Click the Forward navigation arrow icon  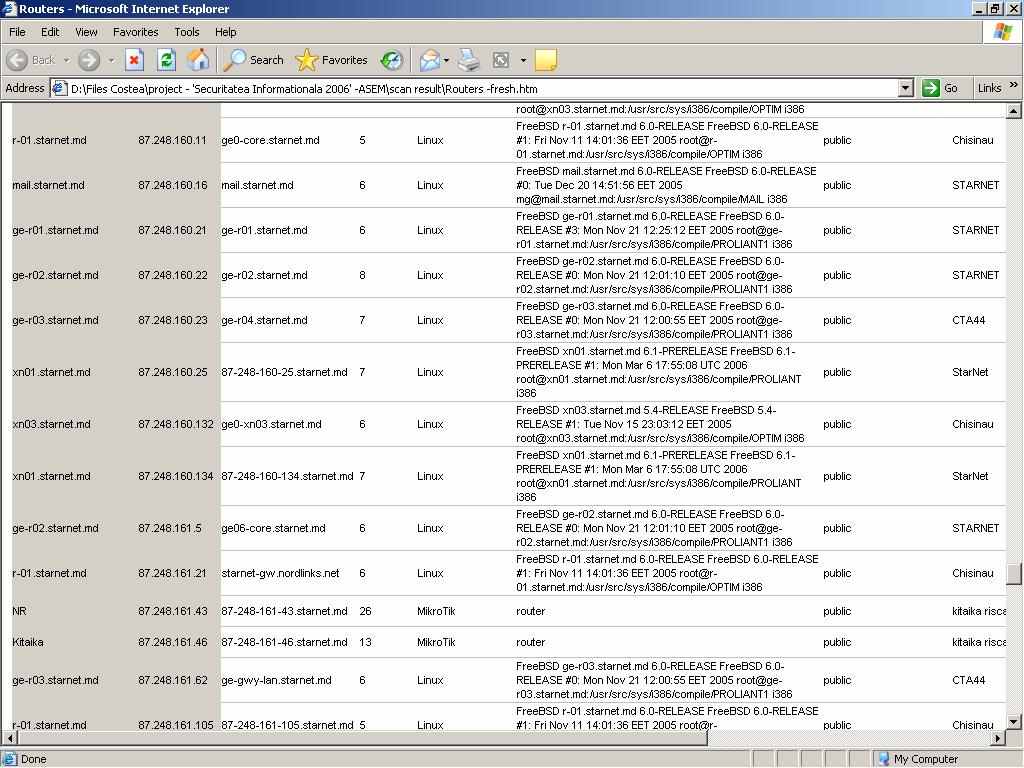(x=89, y=60)
